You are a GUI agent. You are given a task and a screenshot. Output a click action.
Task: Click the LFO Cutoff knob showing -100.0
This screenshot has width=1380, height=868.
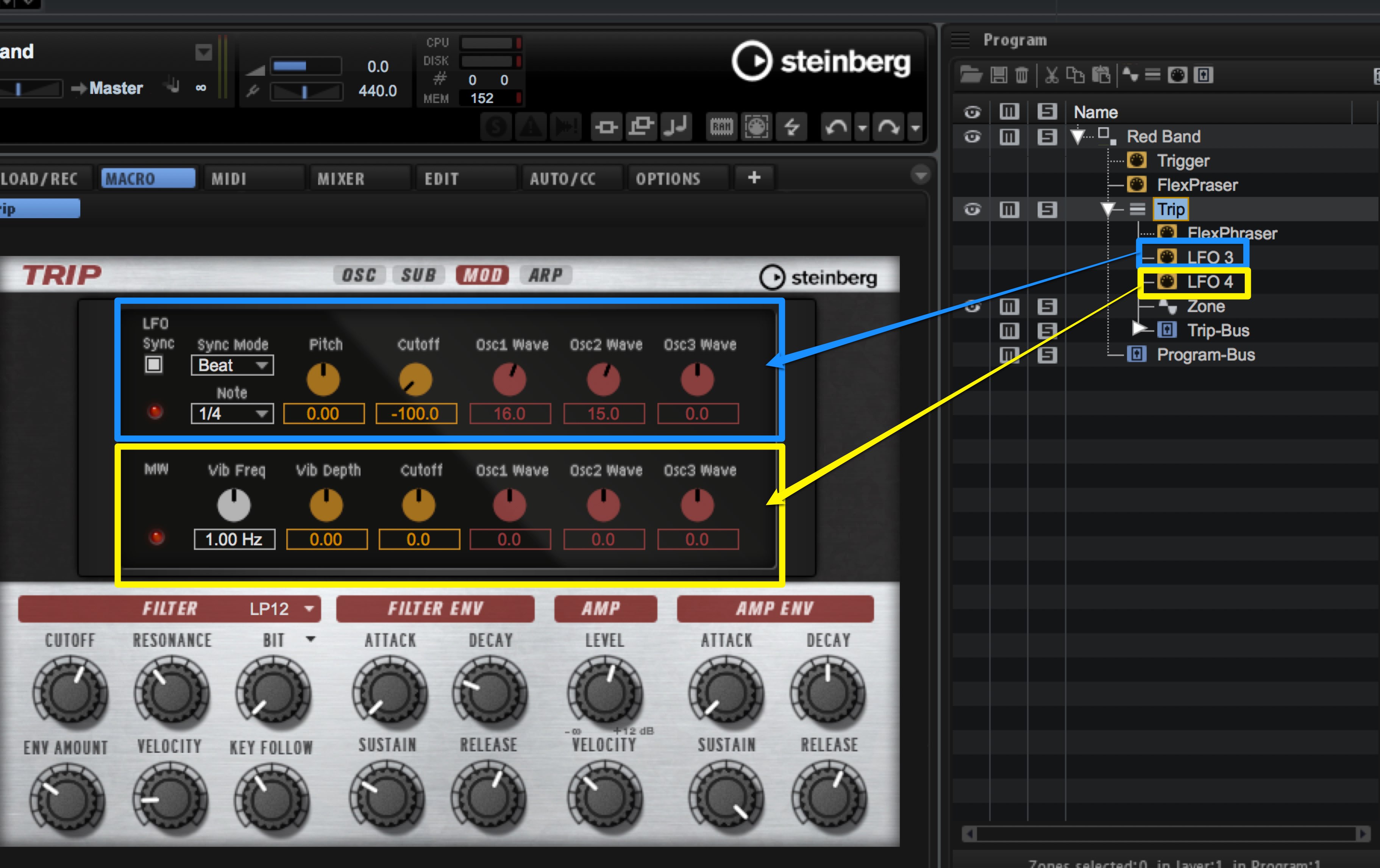(x=415, y=379)
